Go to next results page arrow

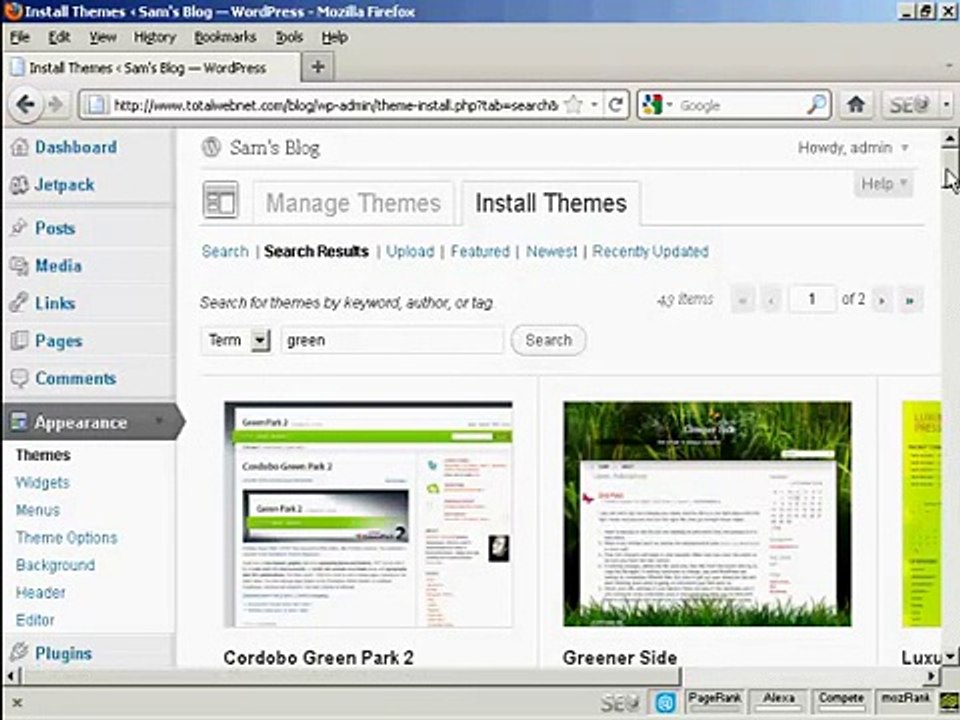(x=882, y=300)
